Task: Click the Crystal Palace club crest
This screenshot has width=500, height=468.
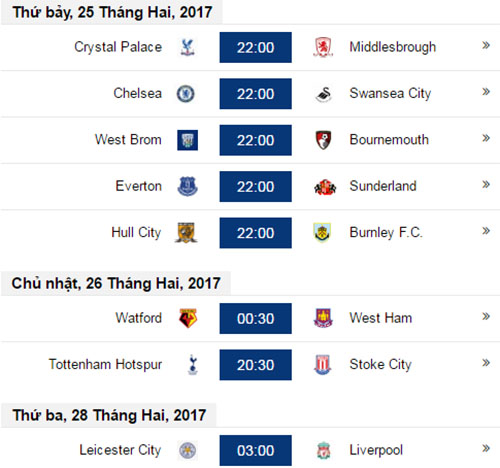Action: (x=187, y=47)
